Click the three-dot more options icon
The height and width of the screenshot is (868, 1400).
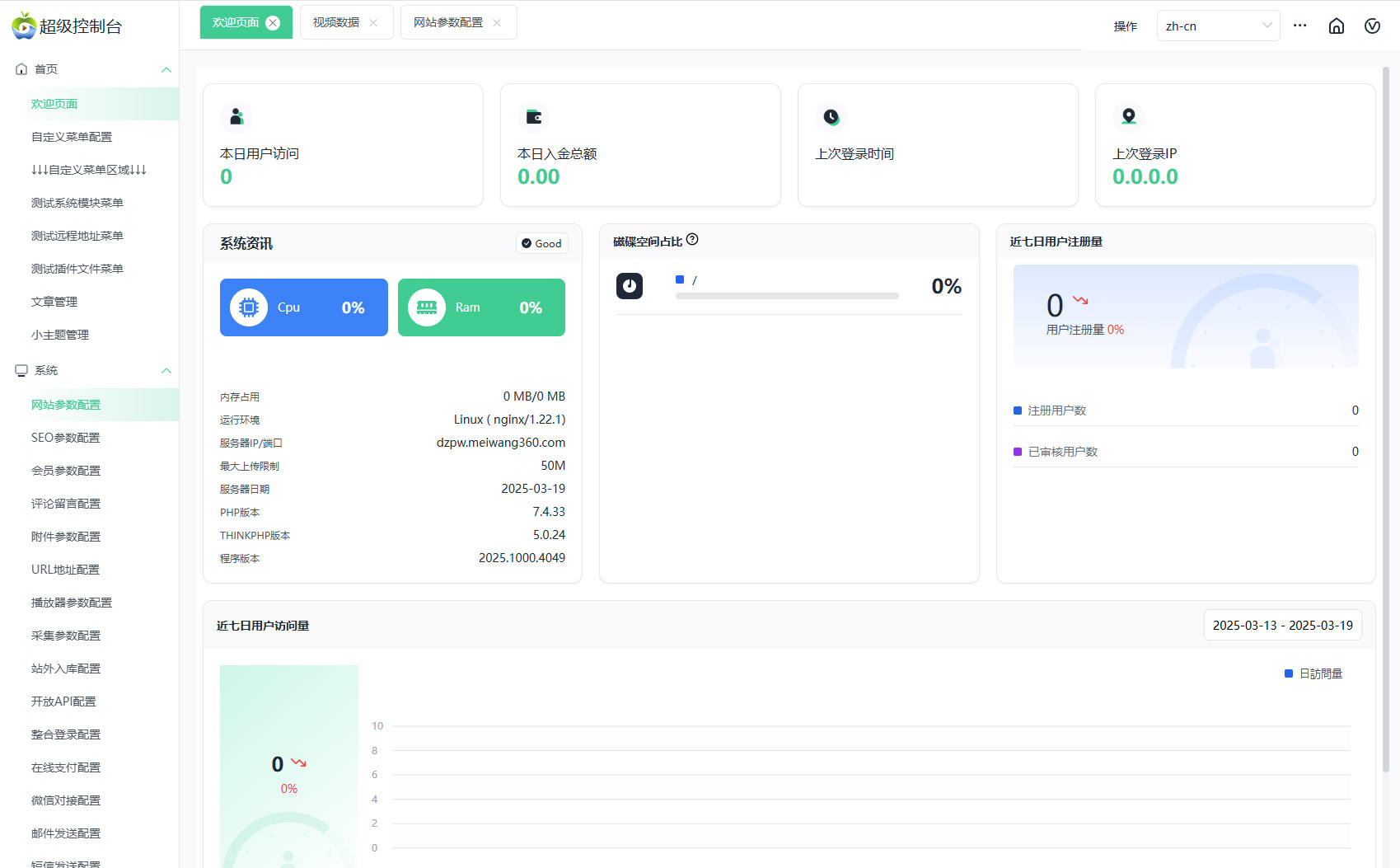pos(1299,26)
